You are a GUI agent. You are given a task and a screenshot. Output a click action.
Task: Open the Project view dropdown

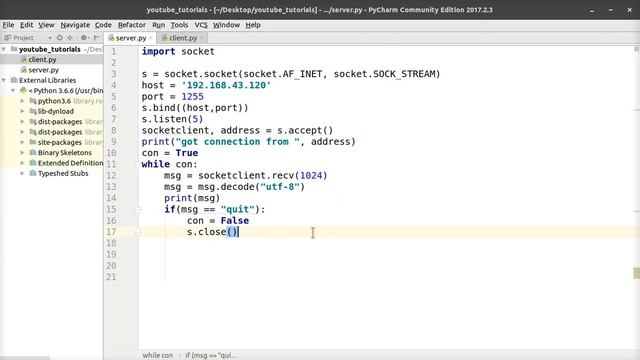[50, 38]
